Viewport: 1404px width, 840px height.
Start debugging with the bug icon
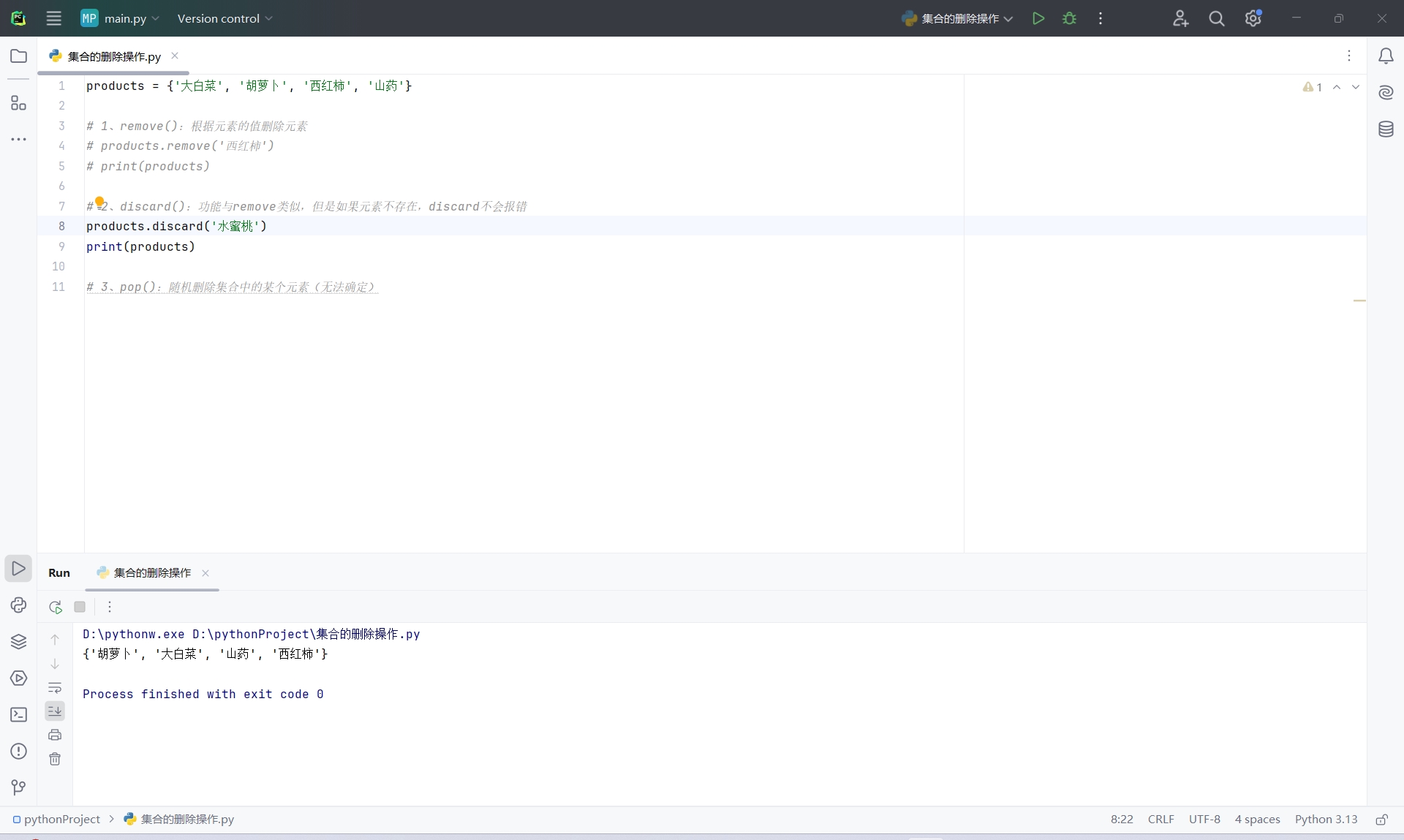1069,18
